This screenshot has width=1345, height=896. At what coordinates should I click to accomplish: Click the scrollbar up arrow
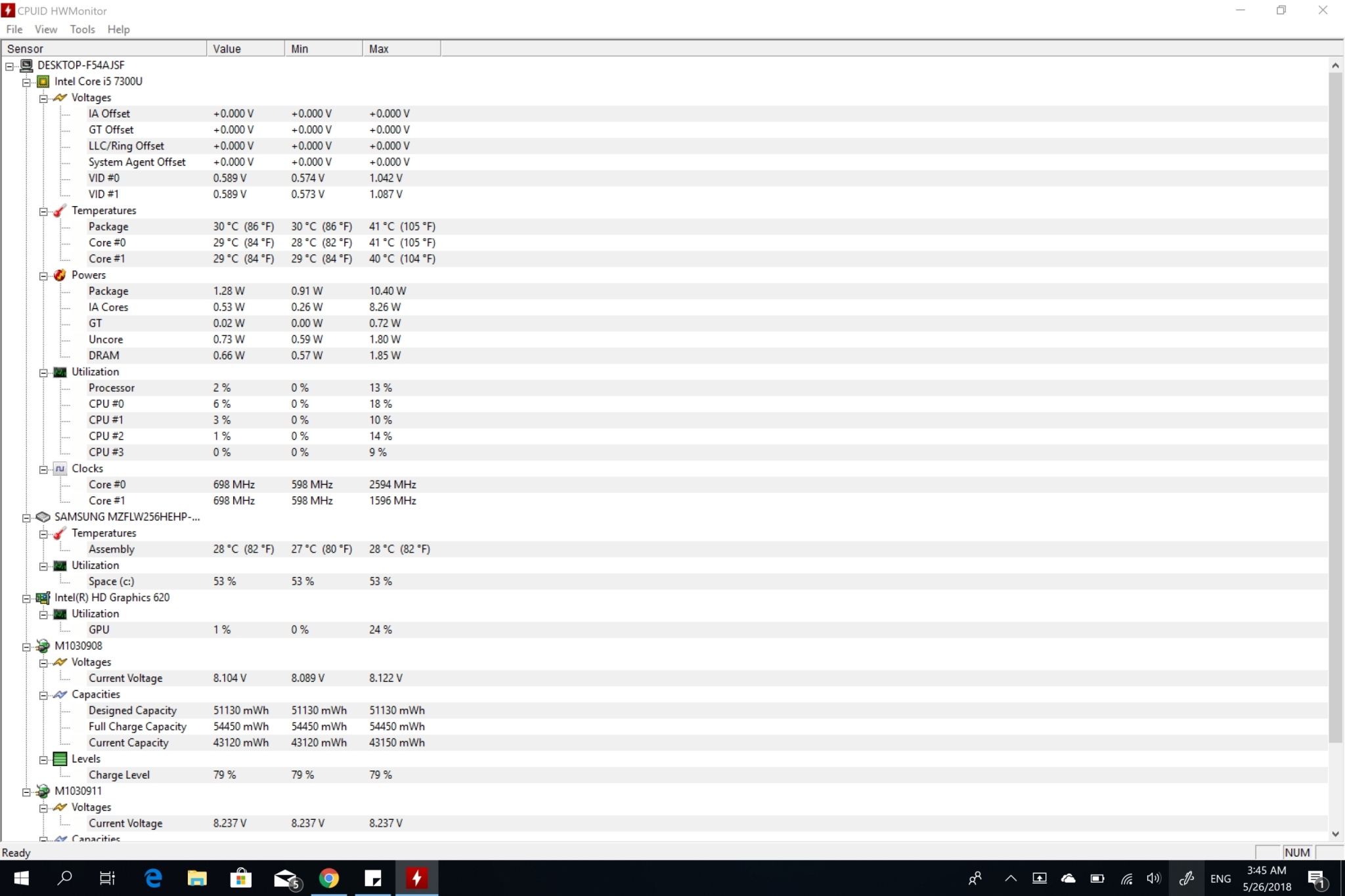[x=1335, y=65]
